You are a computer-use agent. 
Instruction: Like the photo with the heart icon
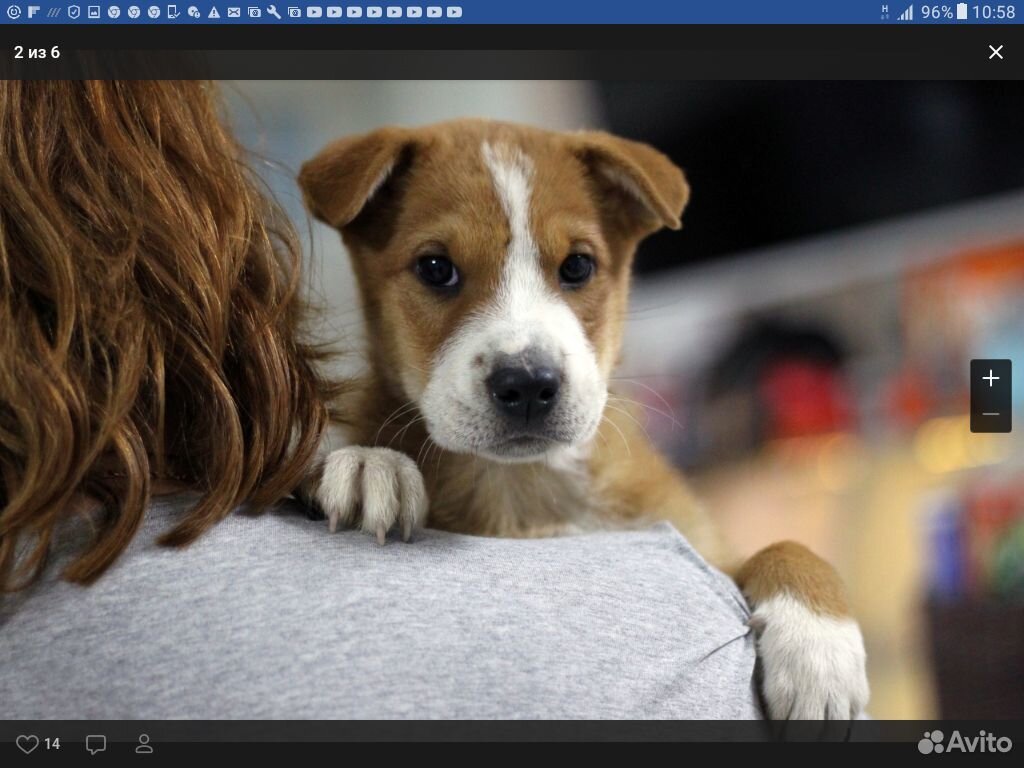pyautogui.click(x=27, y=744)
